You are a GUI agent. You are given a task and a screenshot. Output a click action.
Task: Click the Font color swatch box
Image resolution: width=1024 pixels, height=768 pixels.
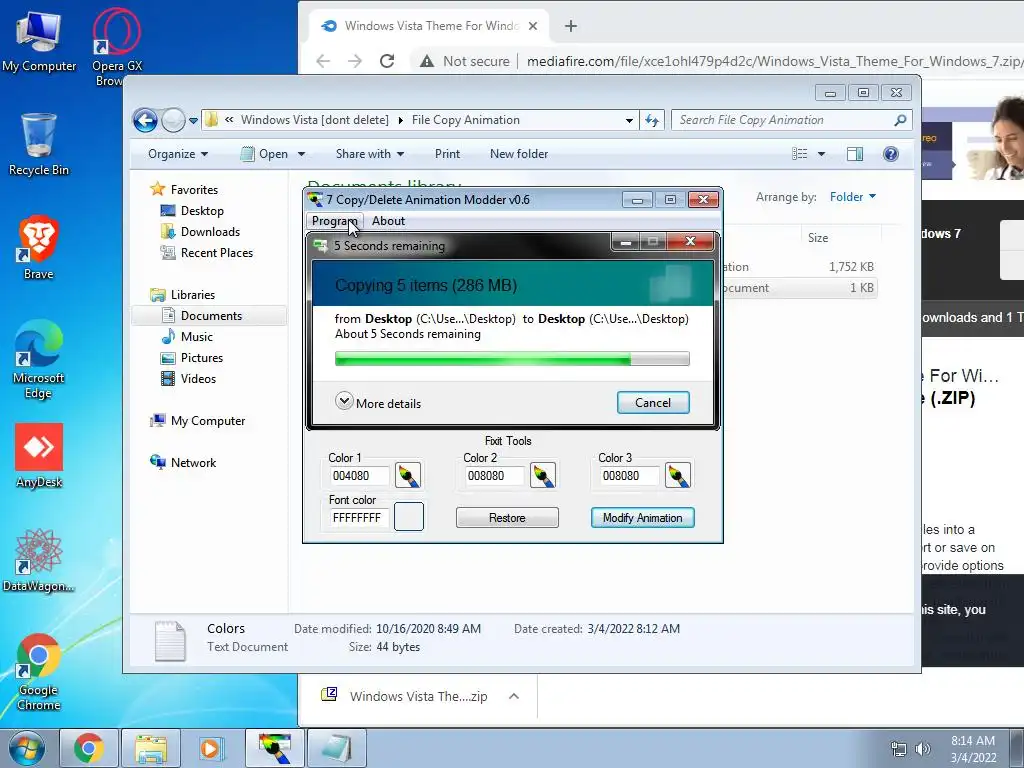(409, 517)
